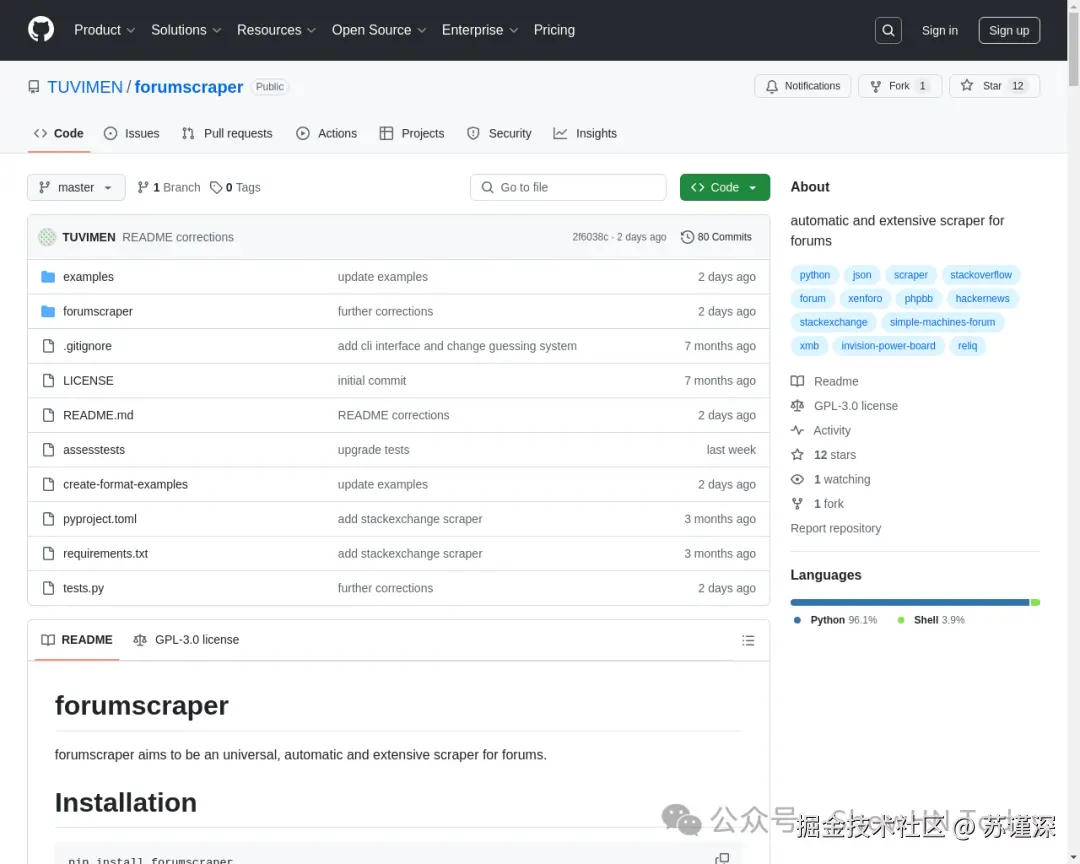The width and height of the screenshot is (1080, 864).
Task: Click the requirements.txt file icon
Action: [48, 553]
